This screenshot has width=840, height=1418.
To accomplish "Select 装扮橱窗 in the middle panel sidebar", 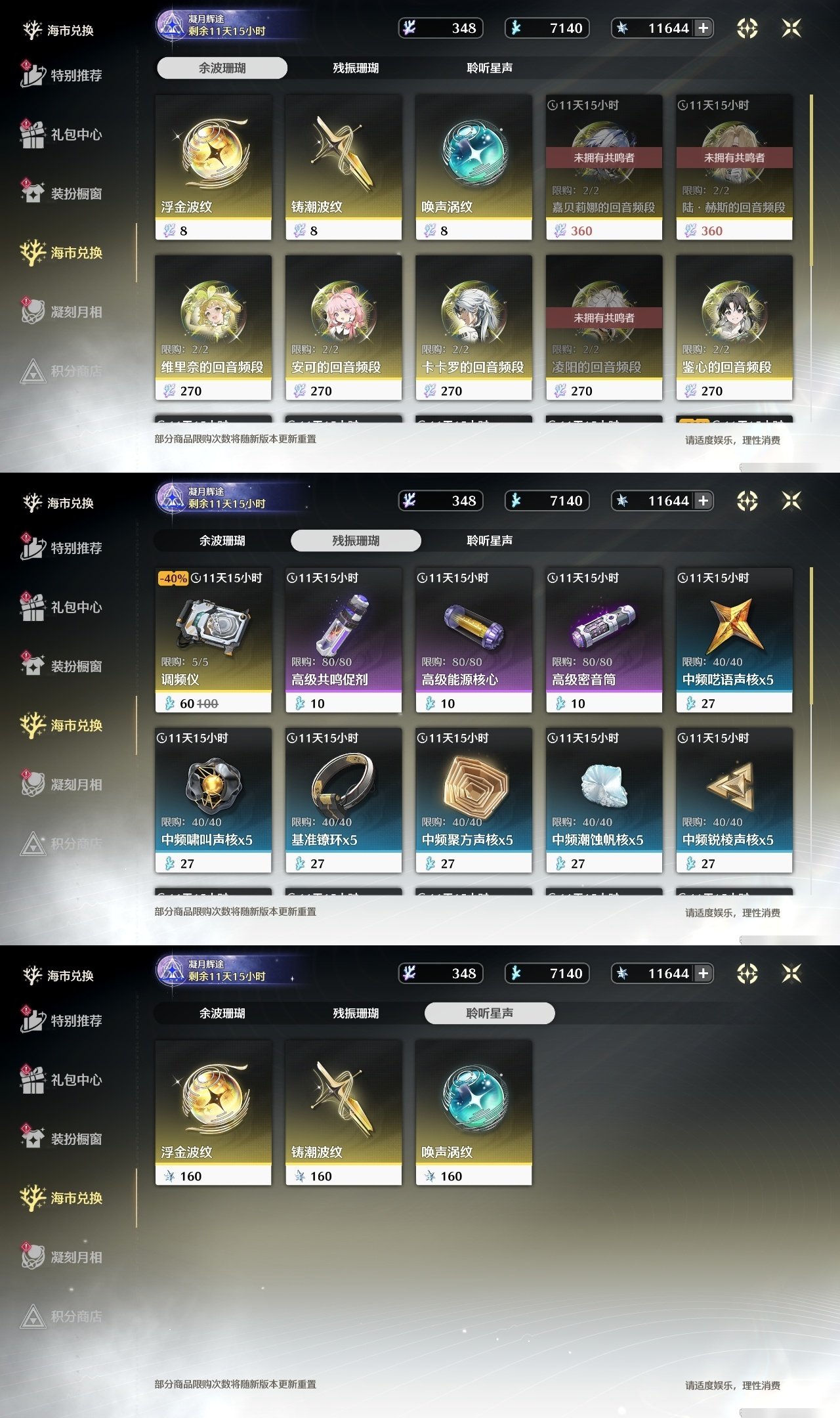I will (x=61, y=666).
